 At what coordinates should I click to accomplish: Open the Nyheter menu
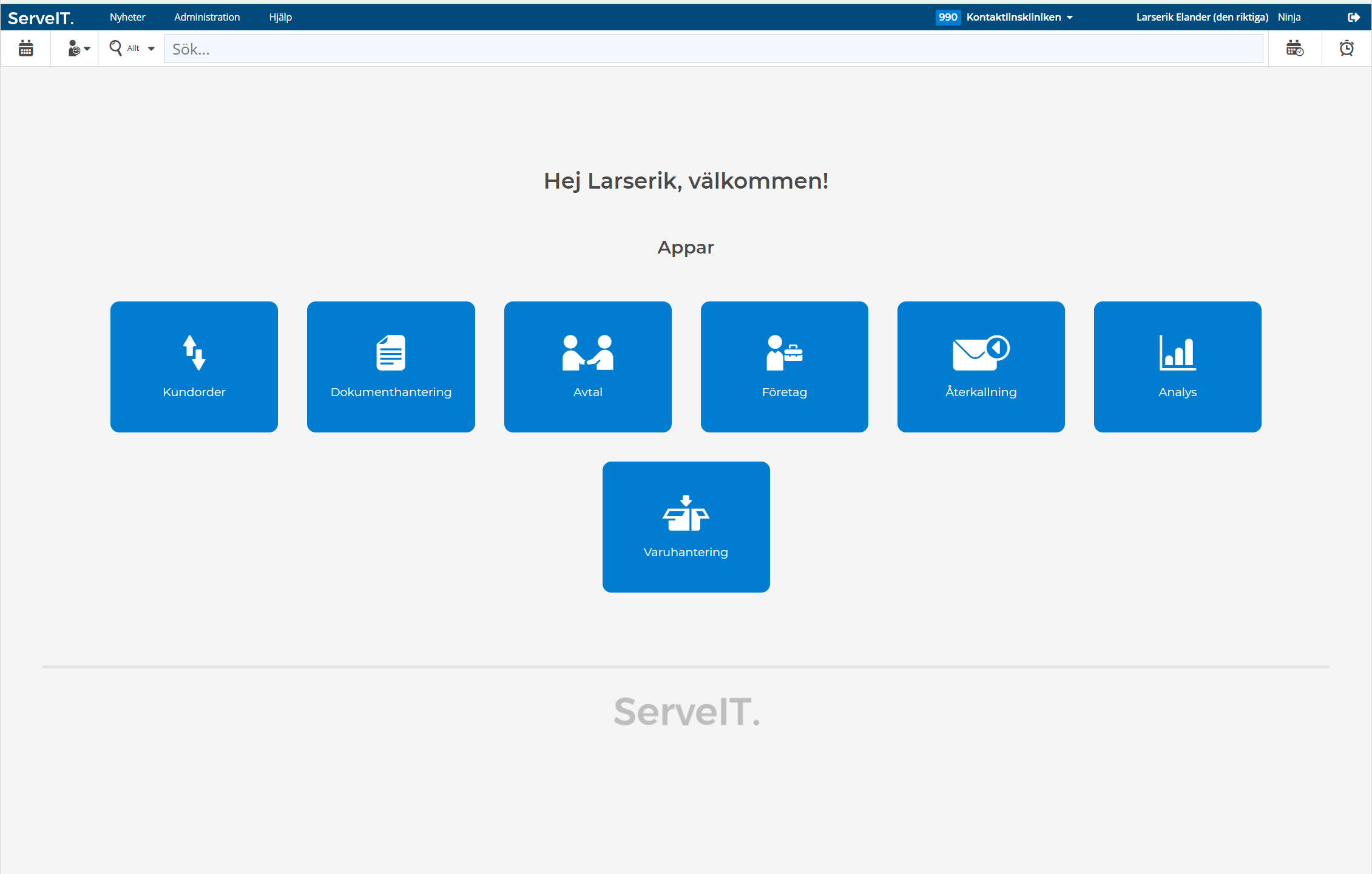[x=127, y=17]
